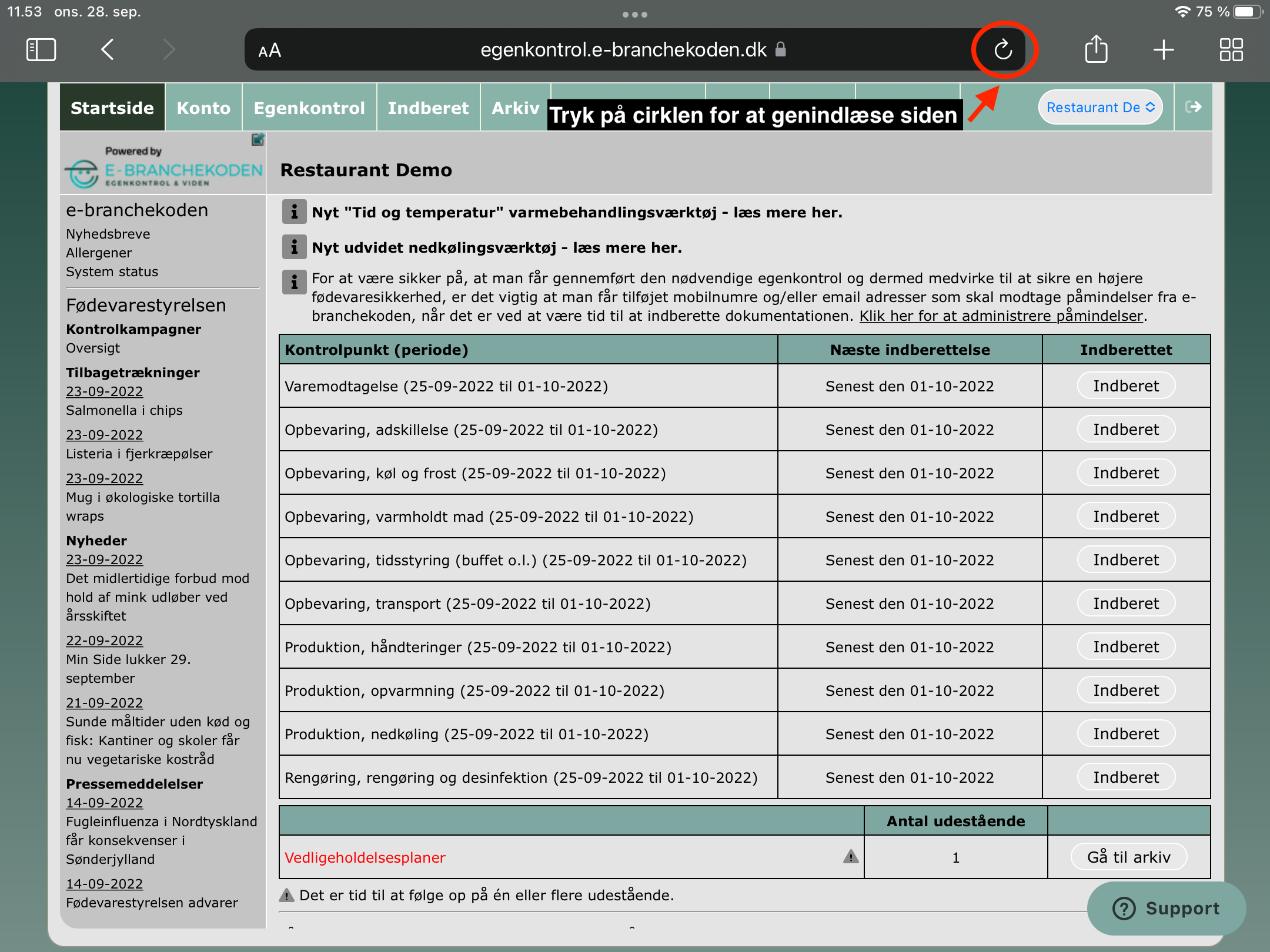Open Klik her for at administrere påmindelser

click(x=1001, y=316)
